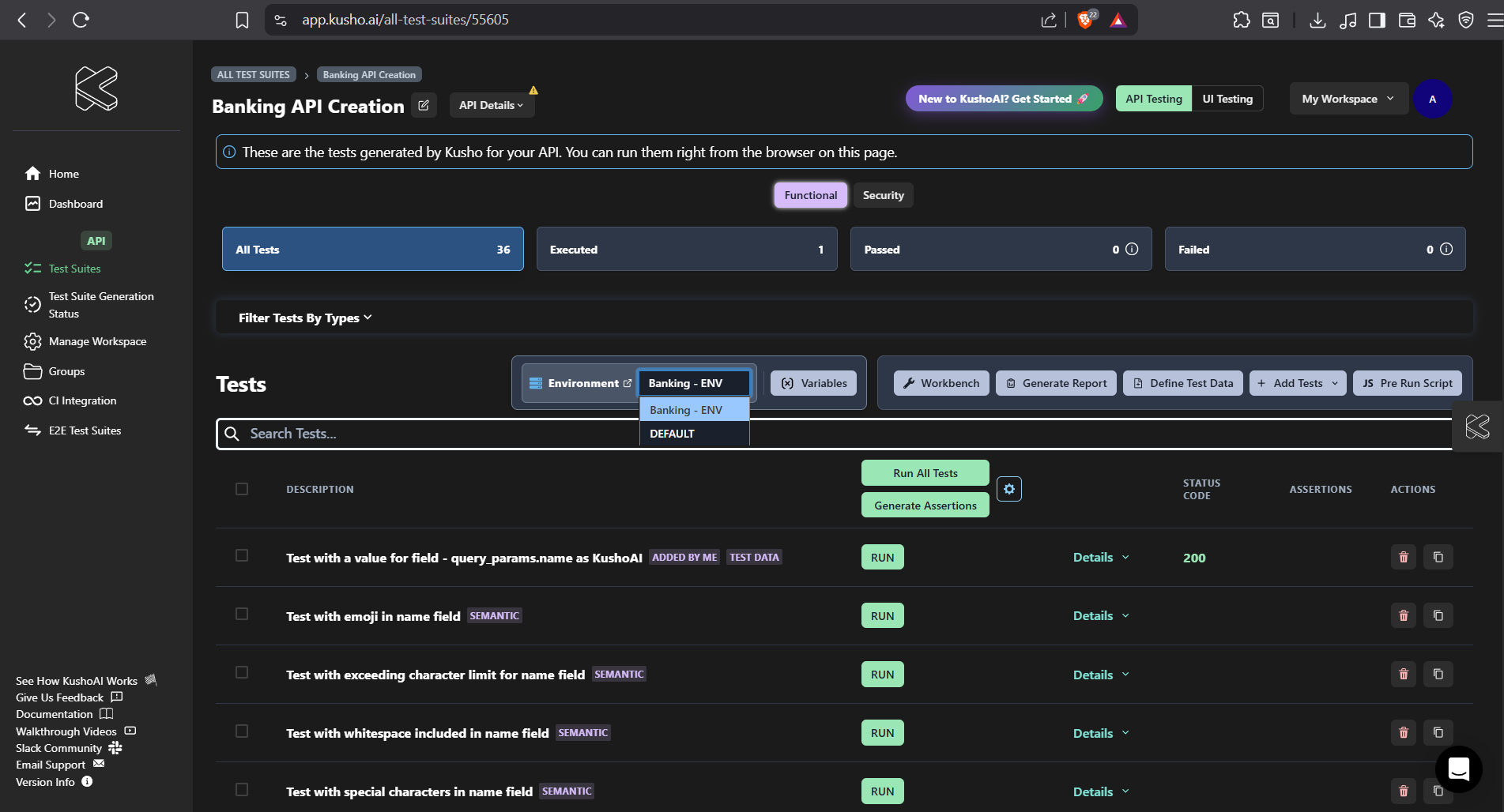The height and width of the screenshot is (812, 1504).
Task: Click Generate Assertions button
Action: [925, 505]
